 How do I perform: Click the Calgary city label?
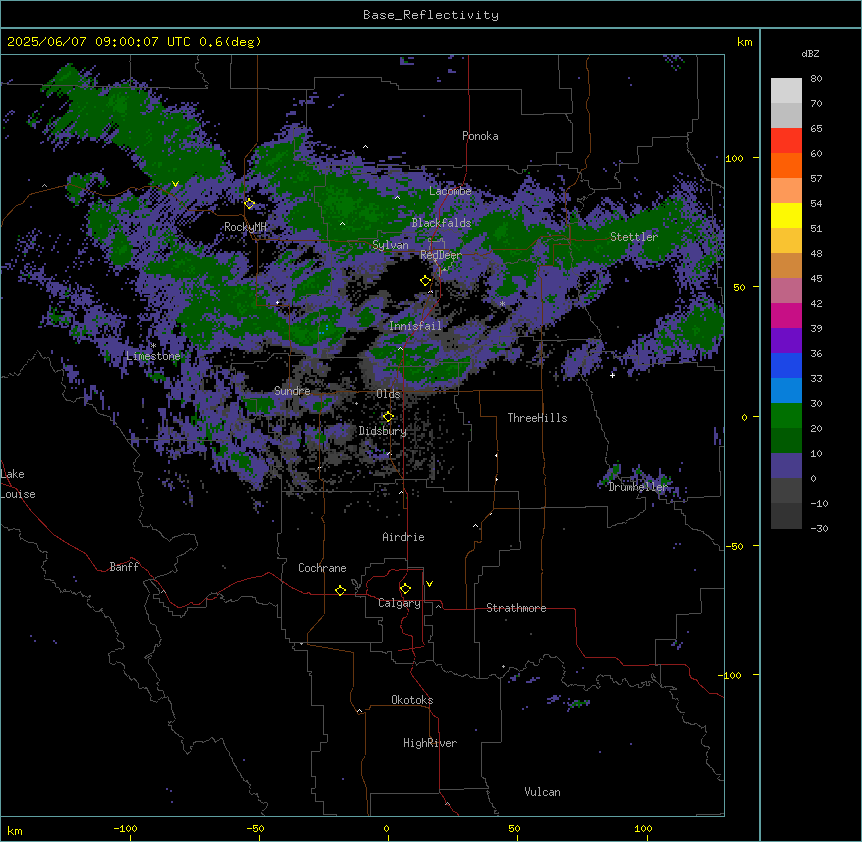pyautogui.click(x=400, y=603)
